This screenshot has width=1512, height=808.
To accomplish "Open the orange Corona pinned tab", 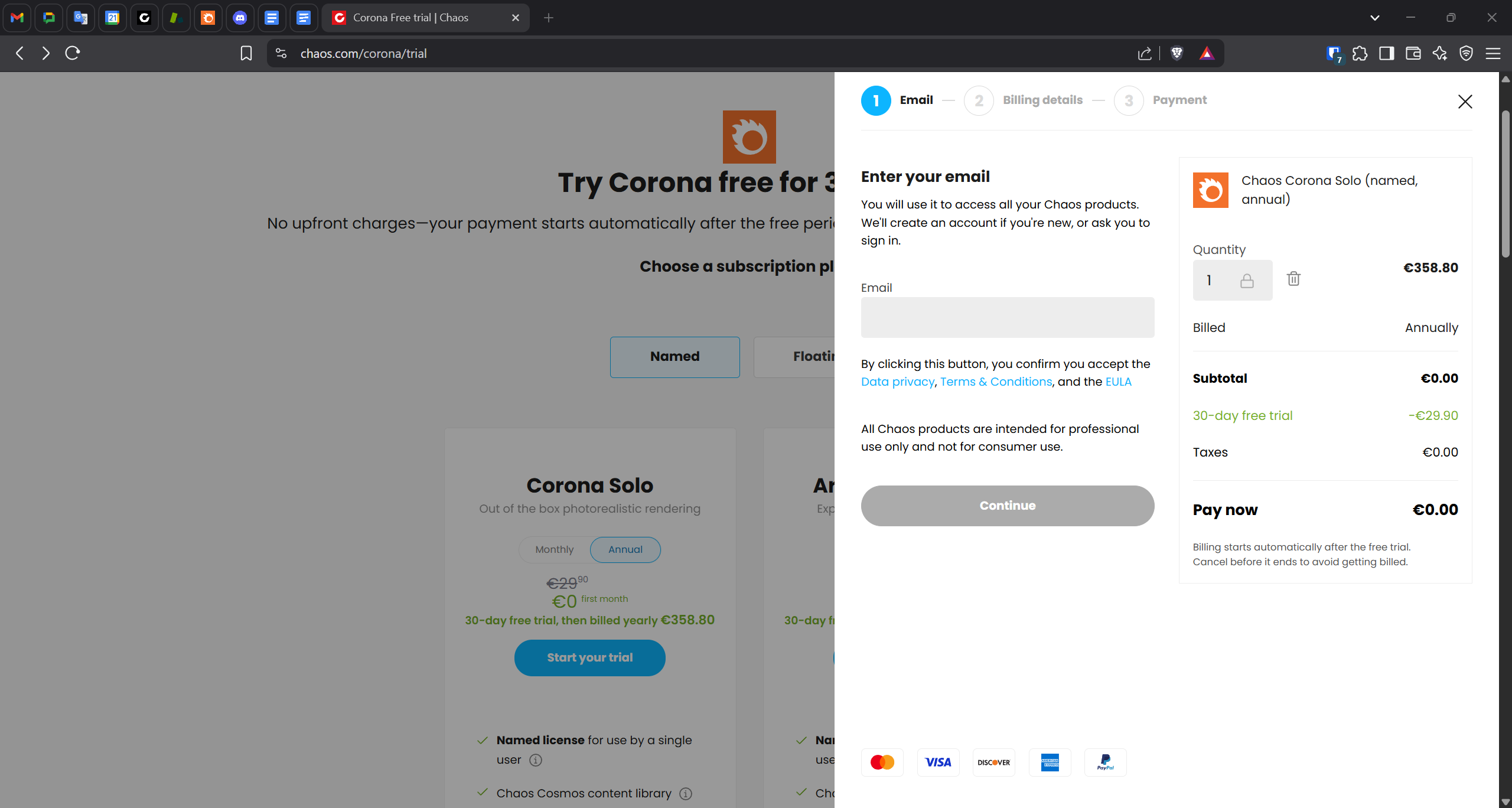I will pyautogui.click(x=208, y=18).
